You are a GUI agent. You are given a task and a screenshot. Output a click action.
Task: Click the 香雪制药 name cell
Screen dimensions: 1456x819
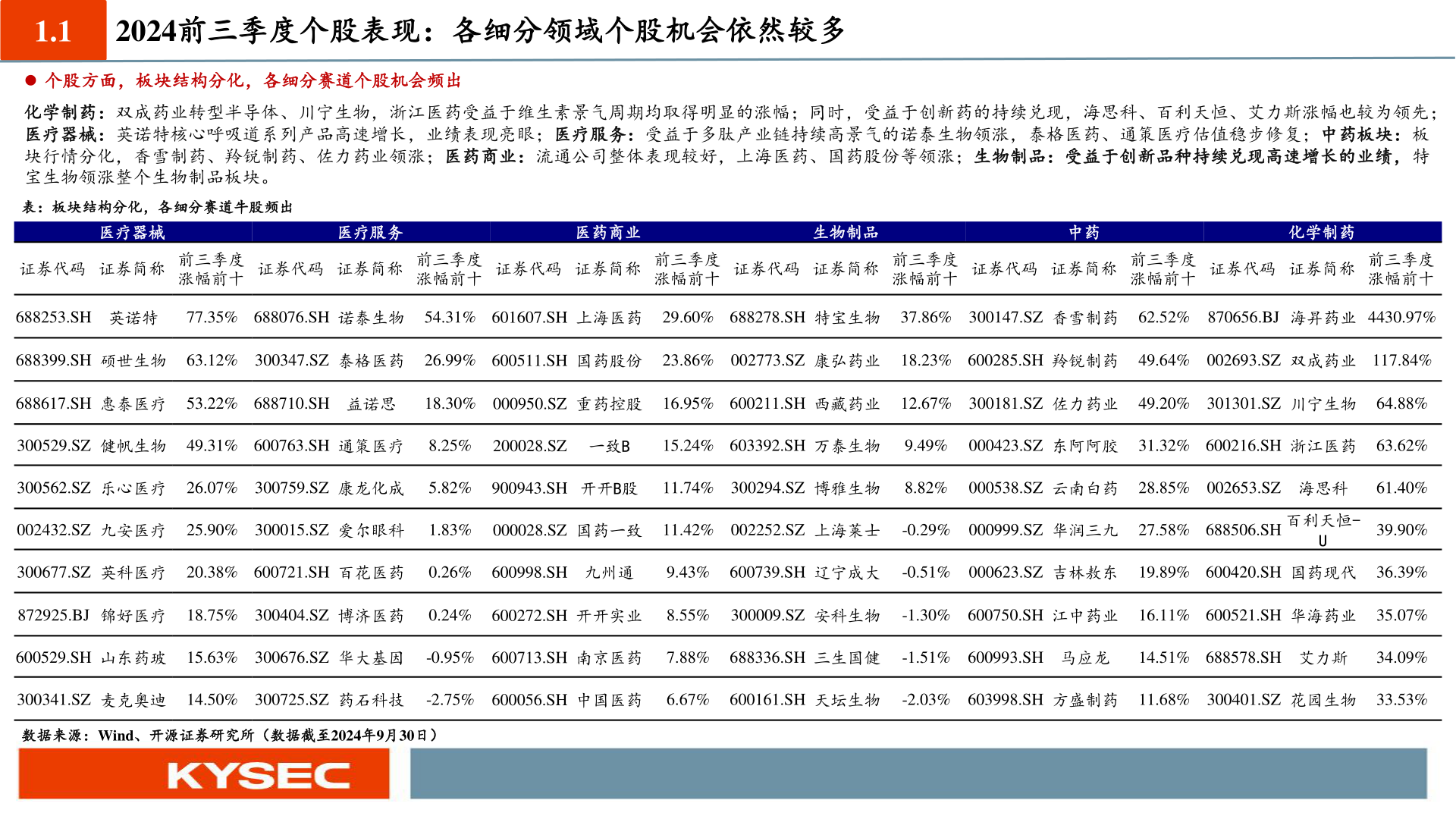click(1086, 318)
